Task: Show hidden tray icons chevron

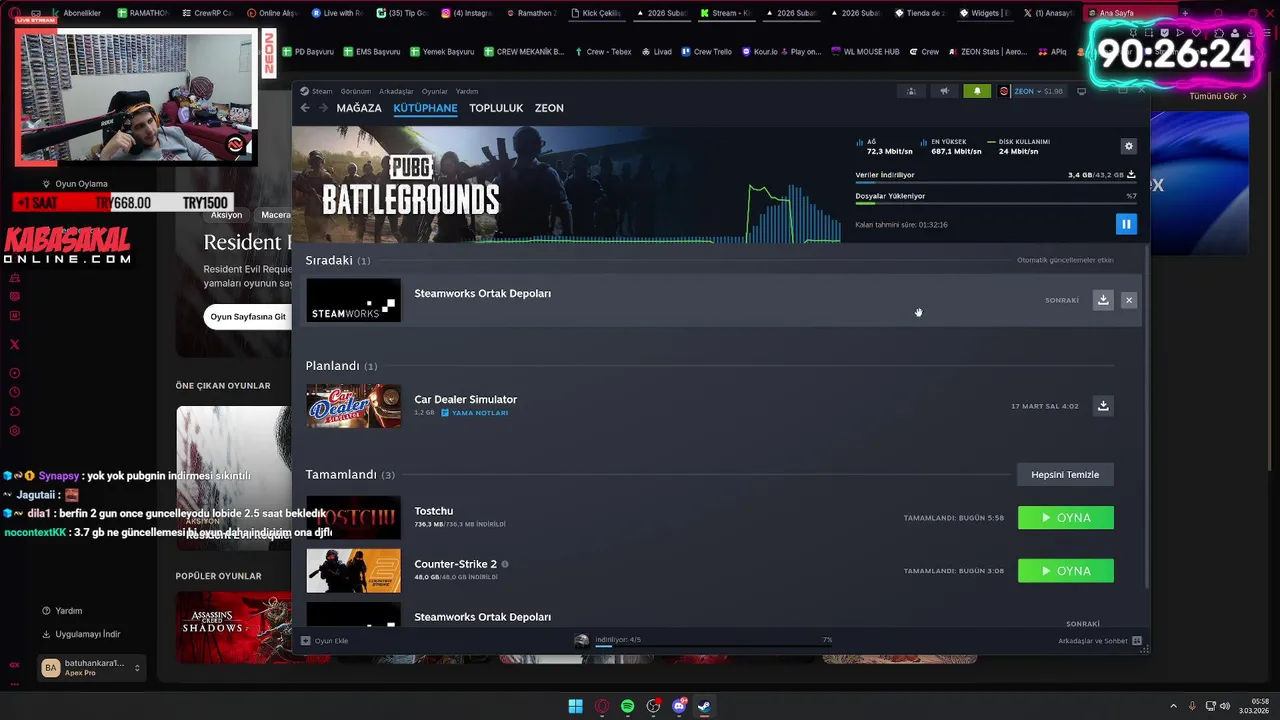Action: click(x=1173, y=706)
